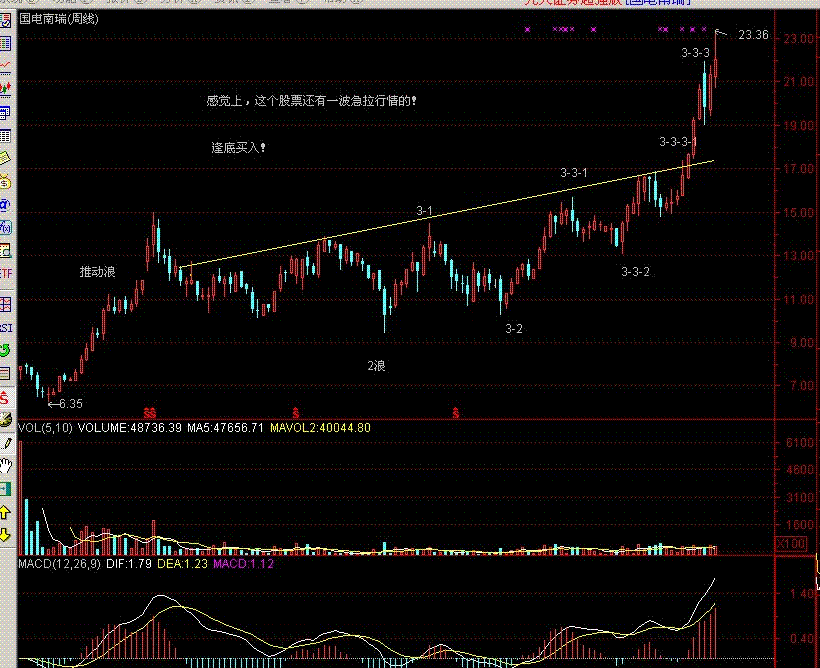This screenshot has width=820, height=668.
Task: Click the blue @ information icon
Action: tap(5, 205)
